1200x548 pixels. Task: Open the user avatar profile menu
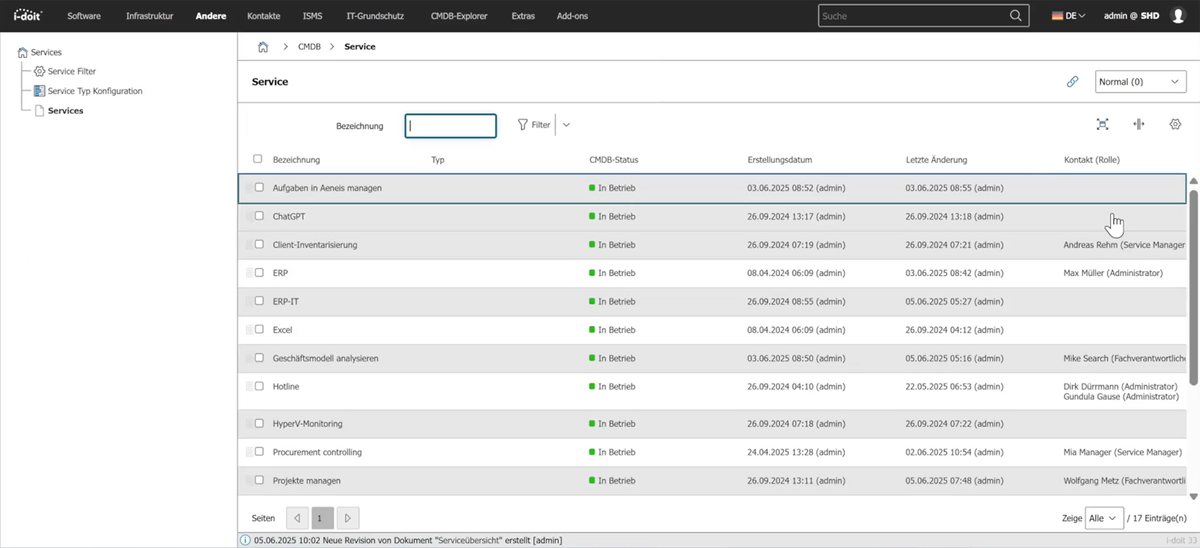pyautogui.click(x=1176, y=16)
